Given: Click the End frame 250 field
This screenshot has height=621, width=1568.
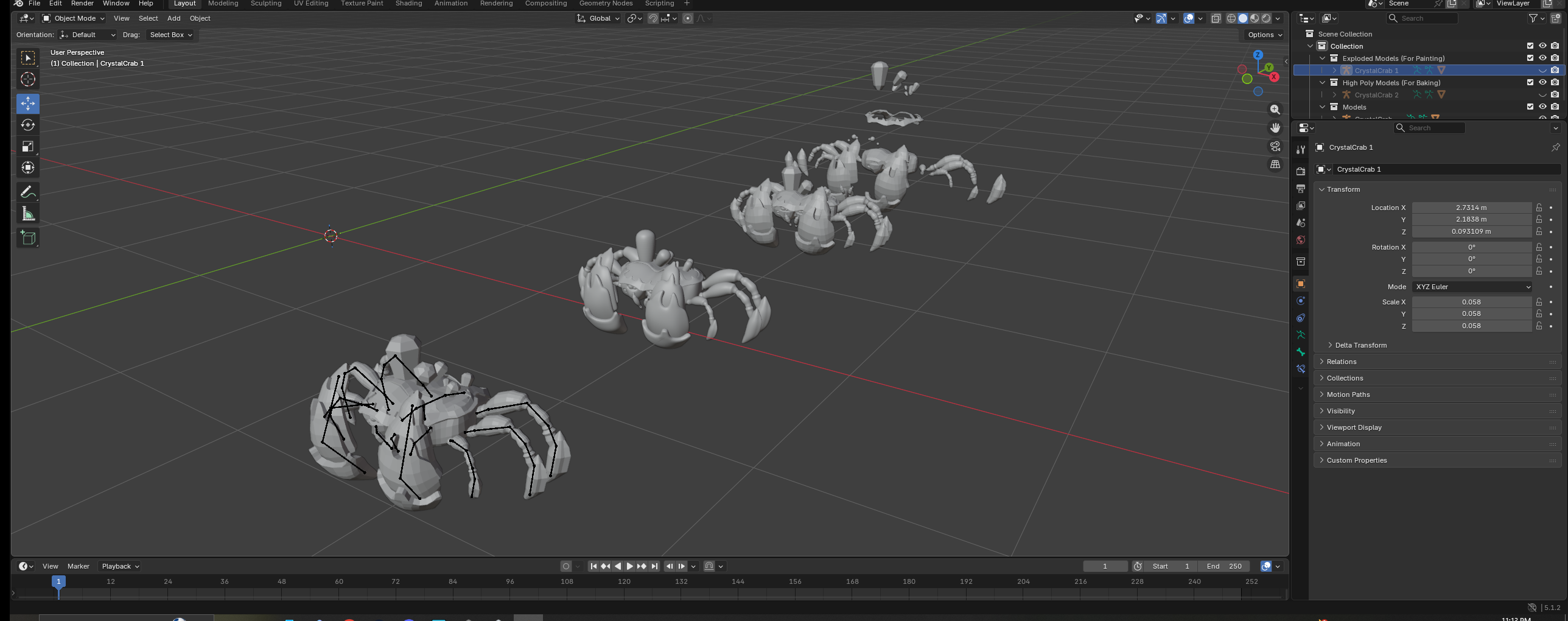Looking at the screenshot, I should pyautogui.click(x=1225, y=566).
